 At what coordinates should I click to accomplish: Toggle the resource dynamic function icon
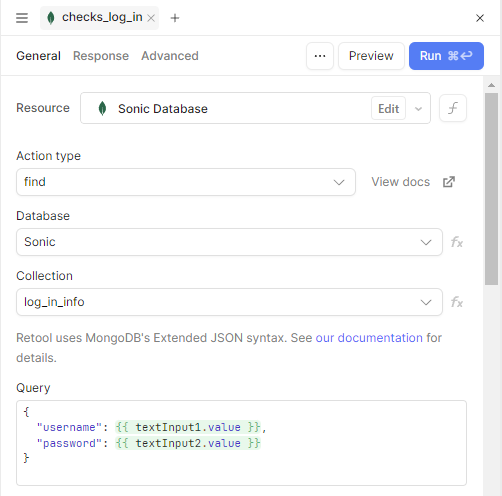(453, 108)
